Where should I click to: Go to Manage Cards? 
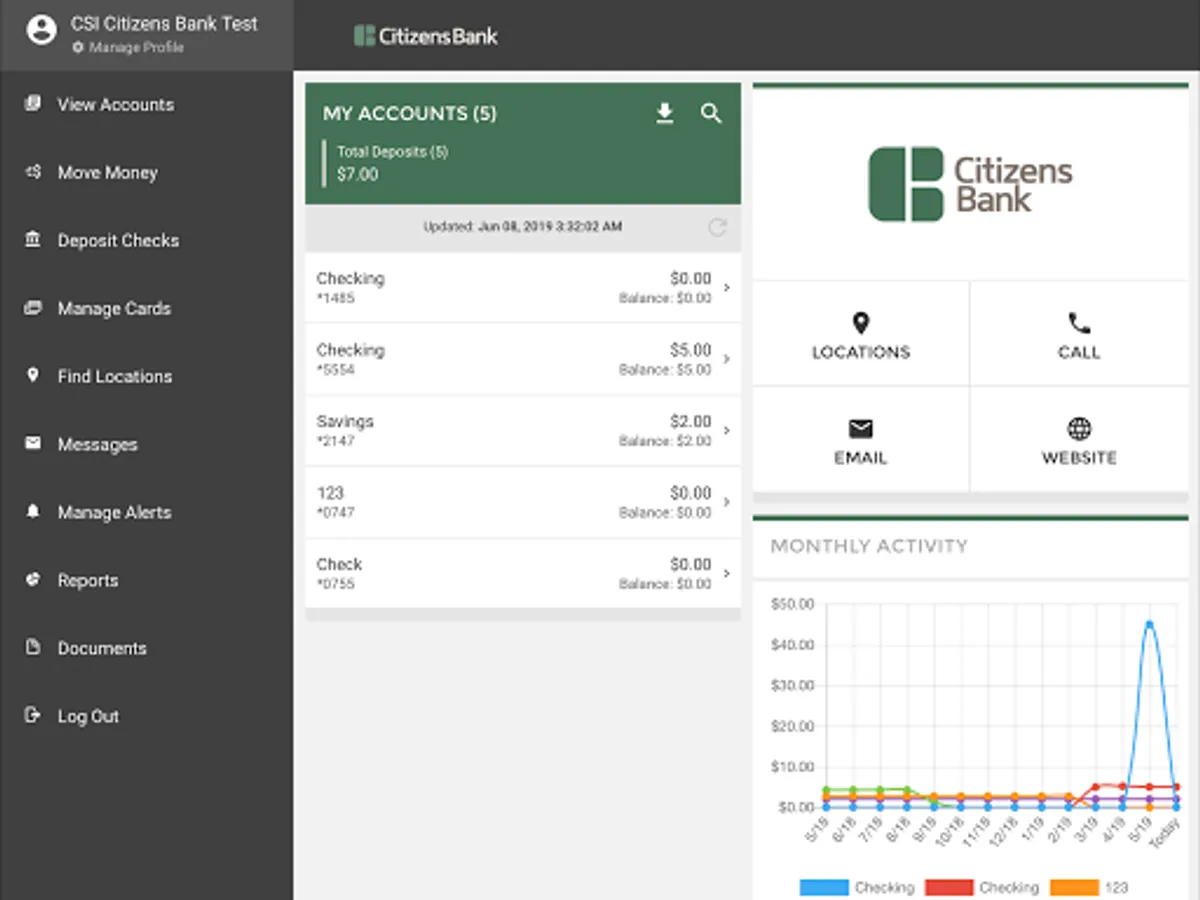(114, 308)
